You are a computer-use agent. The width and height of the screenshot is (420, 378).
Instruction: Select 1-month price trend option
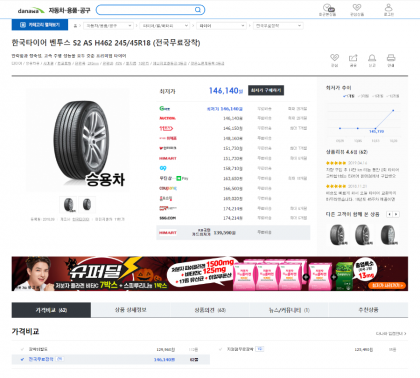(349, 96)
